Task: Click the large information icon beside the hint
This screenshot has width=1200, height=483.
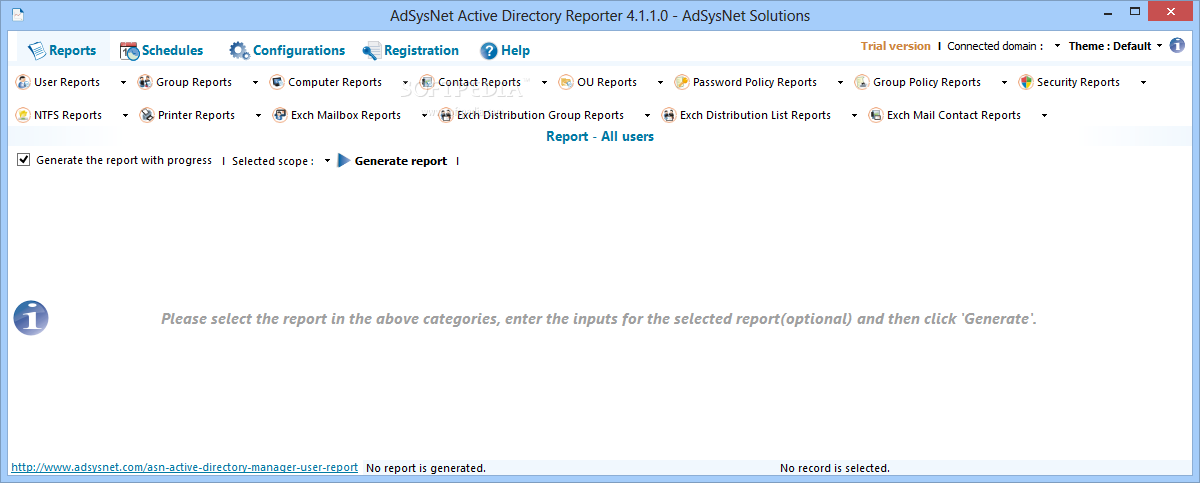Action: tap(31, 318)
